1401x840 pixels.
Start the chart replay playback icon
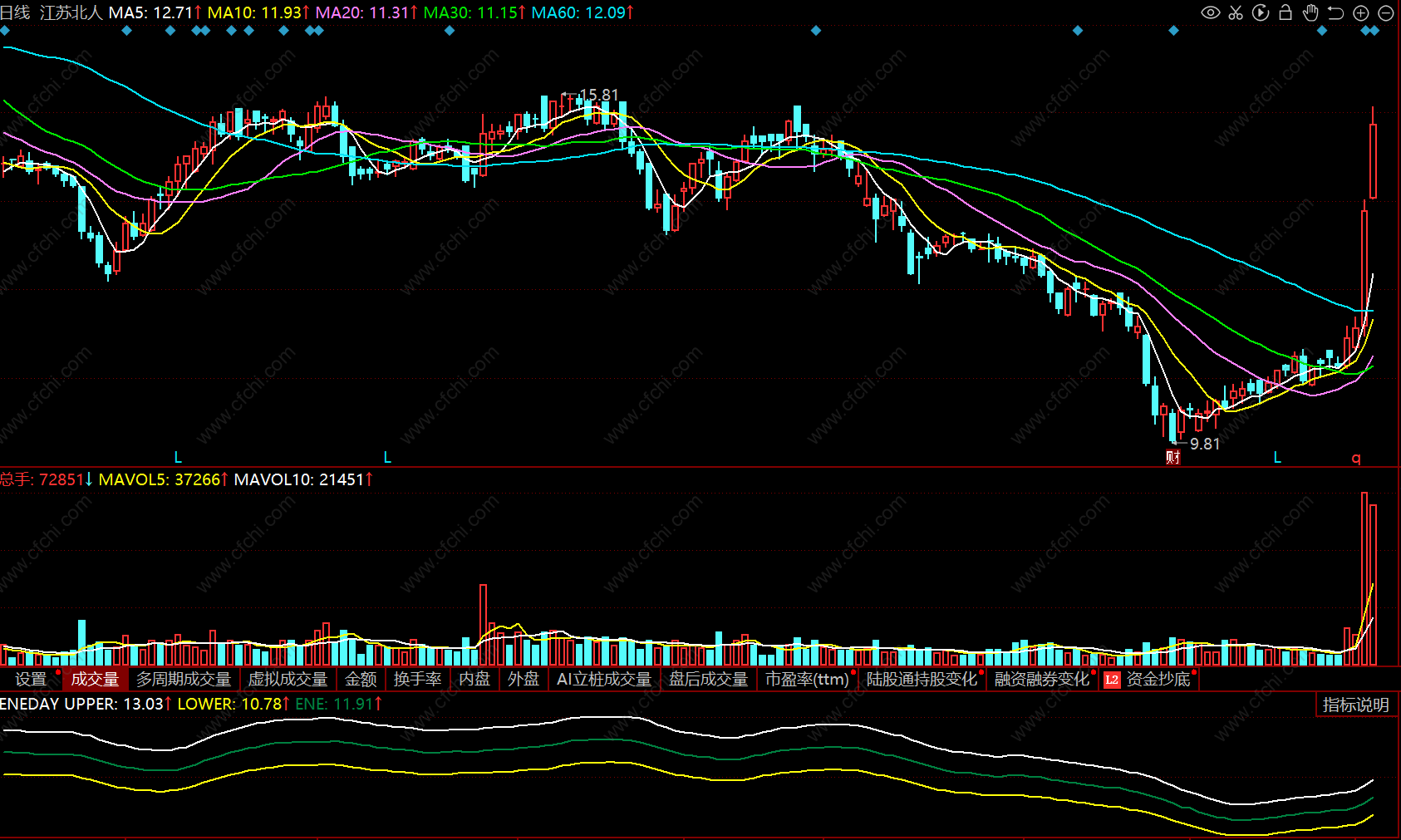click(x=1261, y=12)
